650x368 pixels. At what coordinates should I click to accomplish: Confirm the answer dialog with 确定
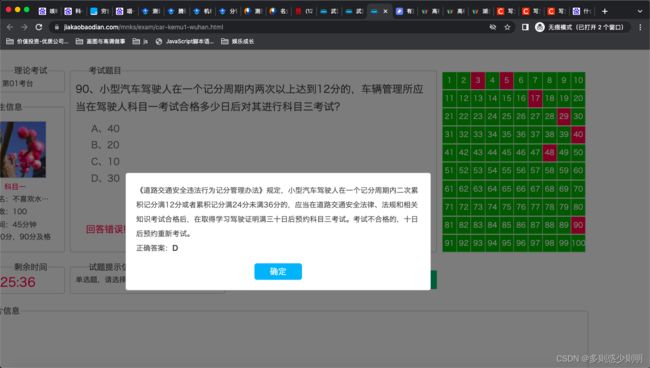(x=278, y=271)
